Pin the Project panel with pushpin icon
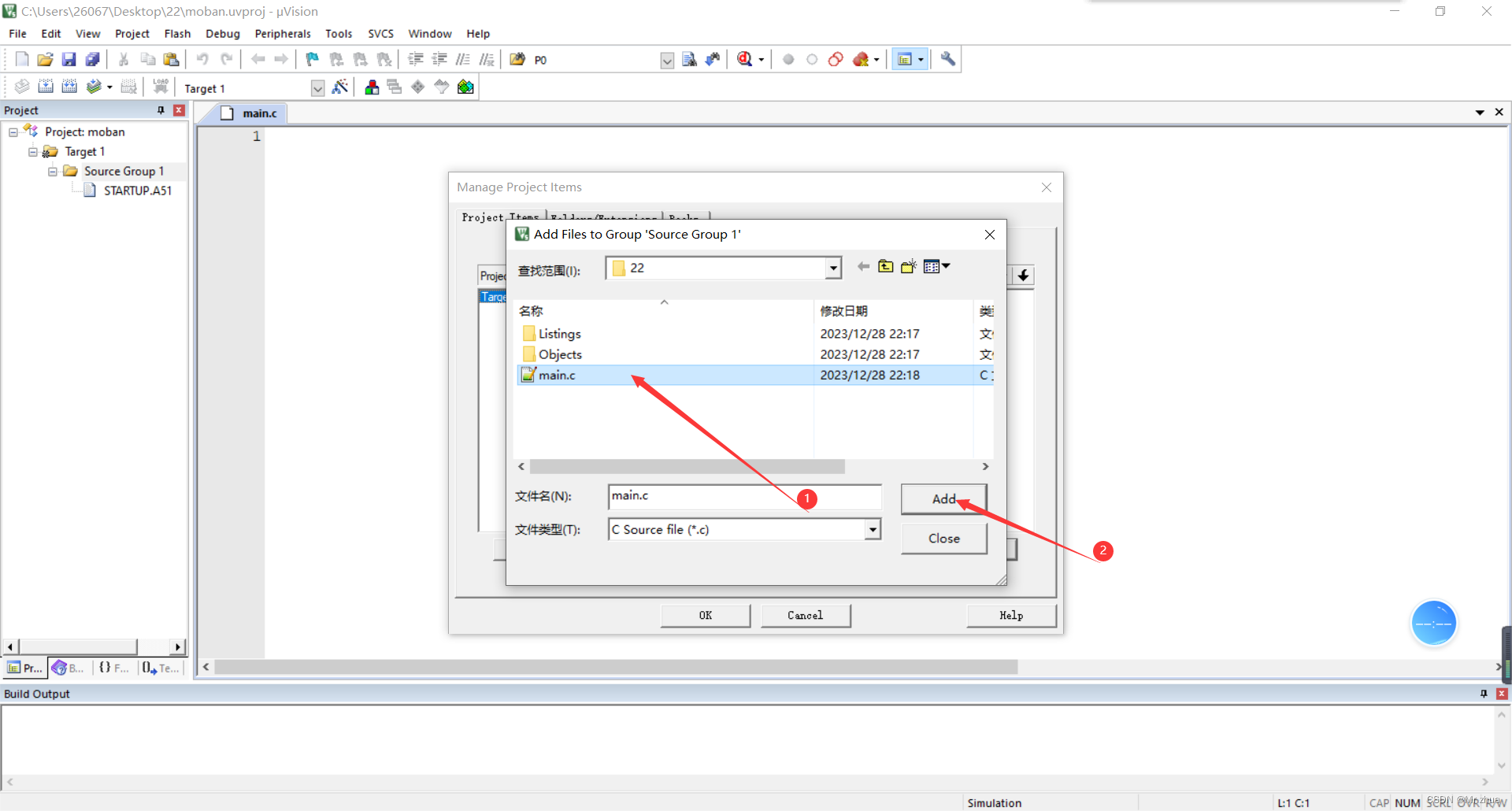Screen dimensions: 1512x811 (161, 110)
